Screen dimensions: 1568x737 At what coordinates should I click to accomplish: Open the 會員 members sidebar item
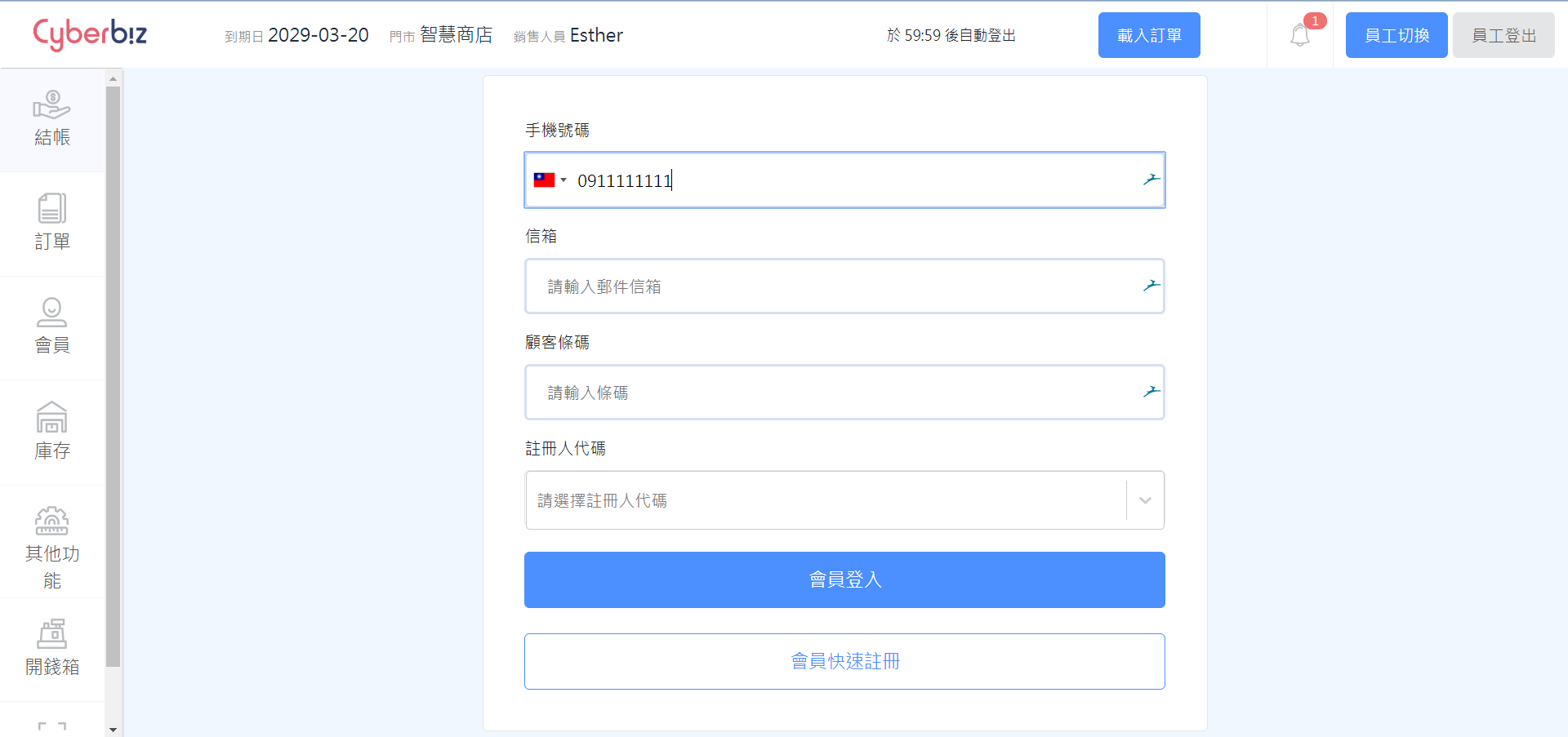[x=52, y=327]
